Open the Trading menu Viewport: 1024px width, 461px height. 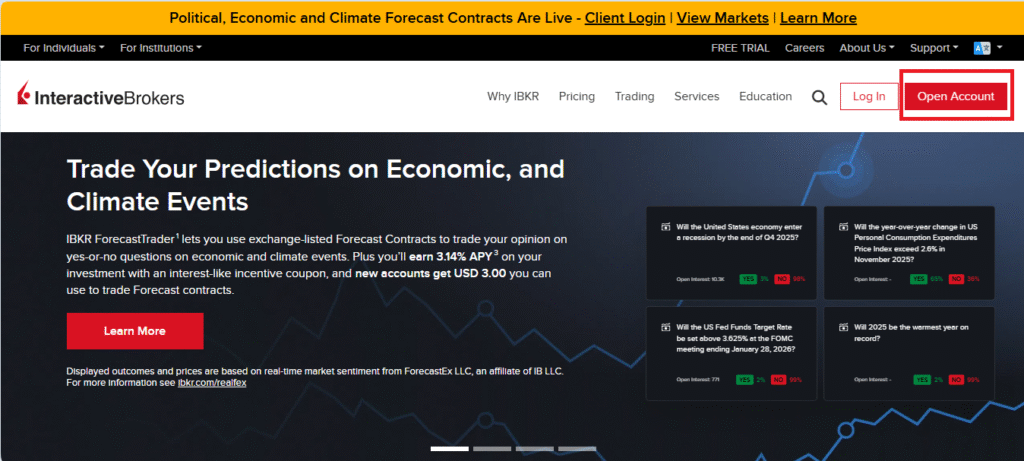click(x=634, y=97)
